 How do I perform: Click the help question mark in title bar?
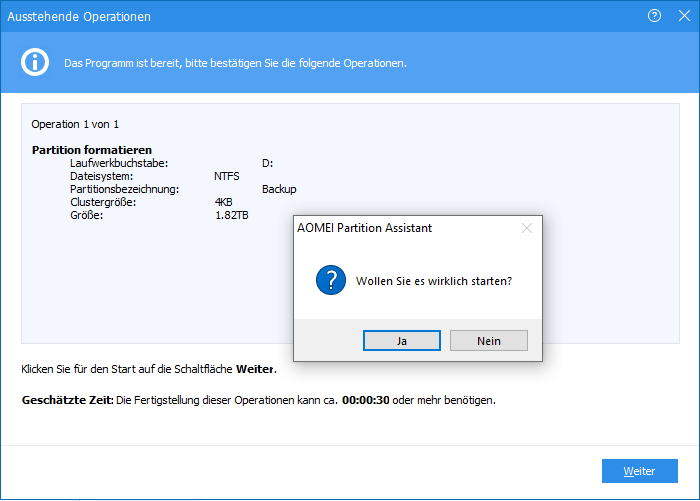[x=655, y=16]
